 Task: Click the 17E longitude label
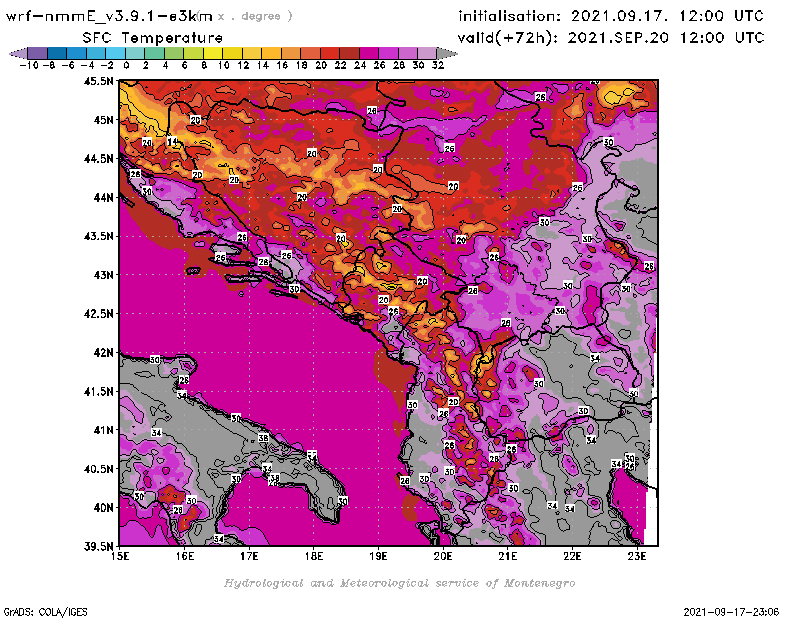point(249,556)
